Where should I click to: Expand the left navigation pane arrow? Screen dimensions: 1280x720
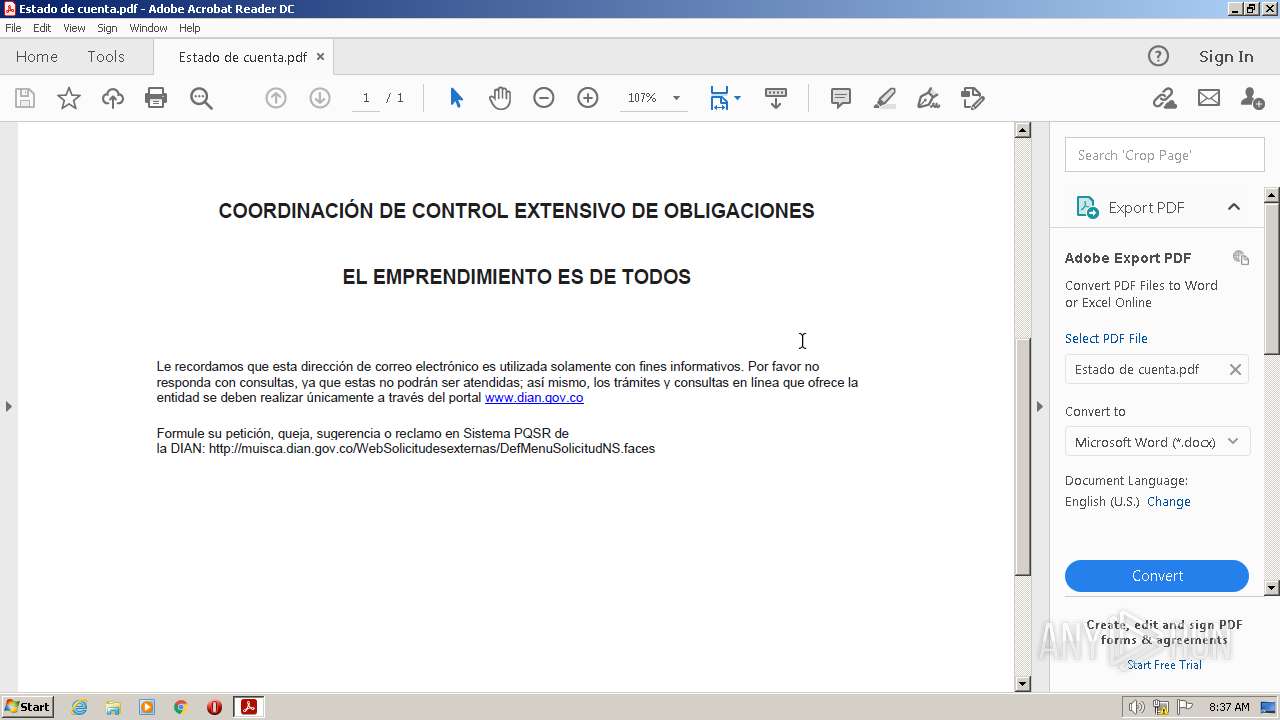tap(8, 406)
